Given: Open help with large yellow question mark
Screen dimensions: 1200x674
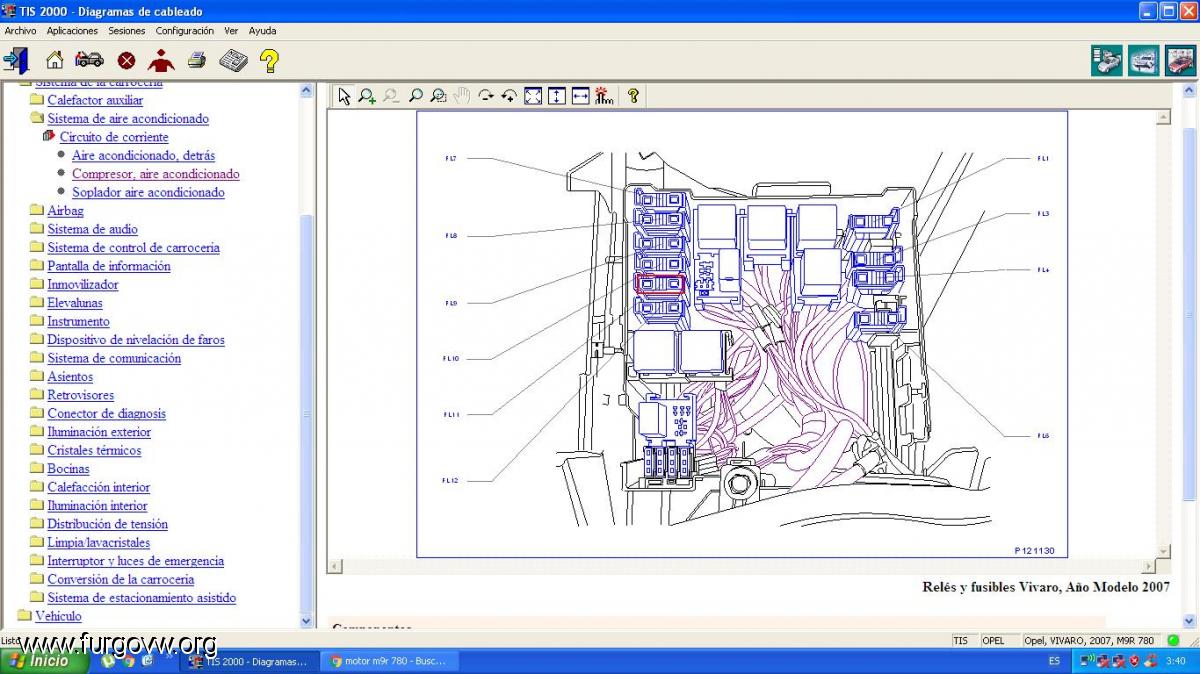Looking at the screenshot, I should tap(269, 60).
